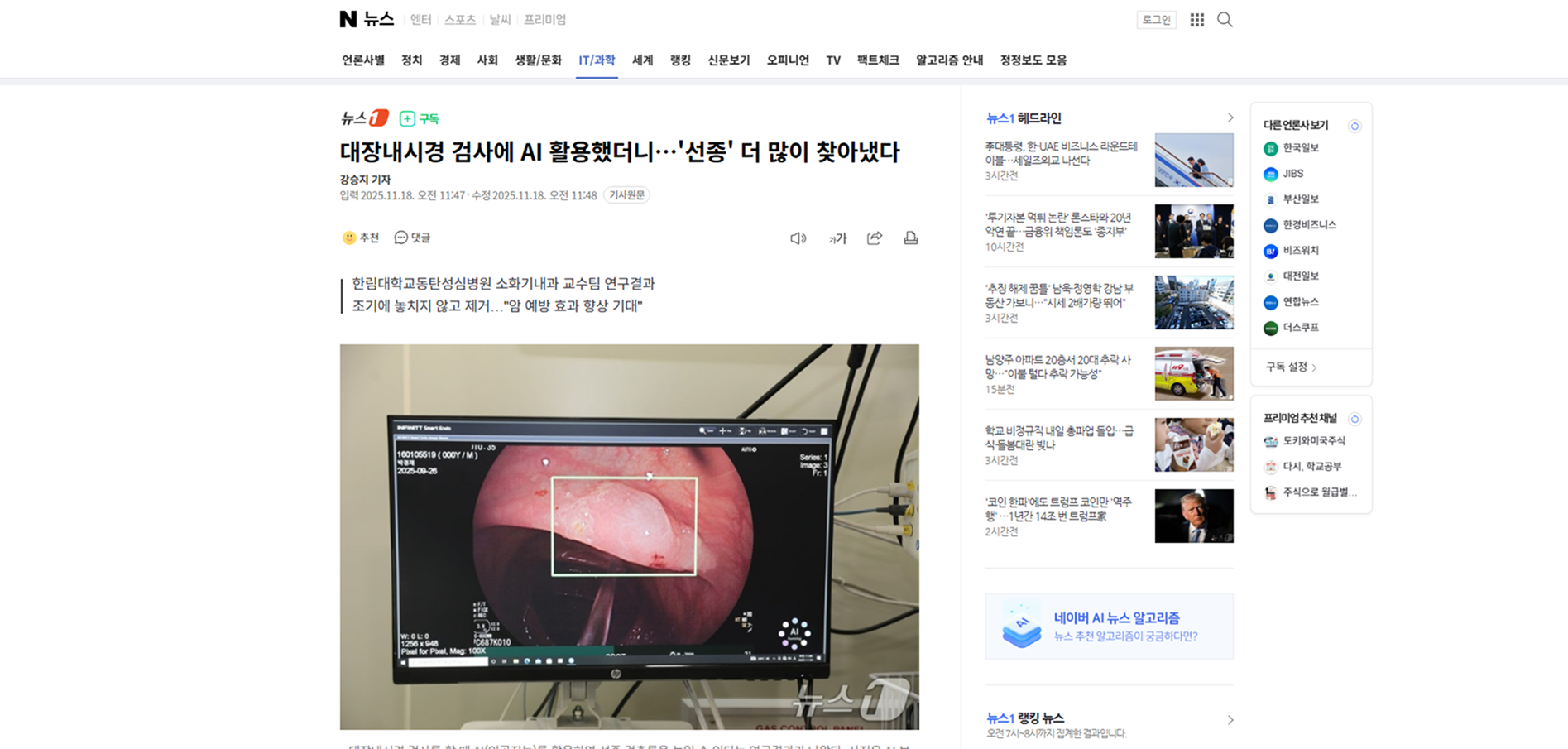Print the article using printer icon
The image size is (1568, 749).
pyautogui.click(x=910, y=238)
